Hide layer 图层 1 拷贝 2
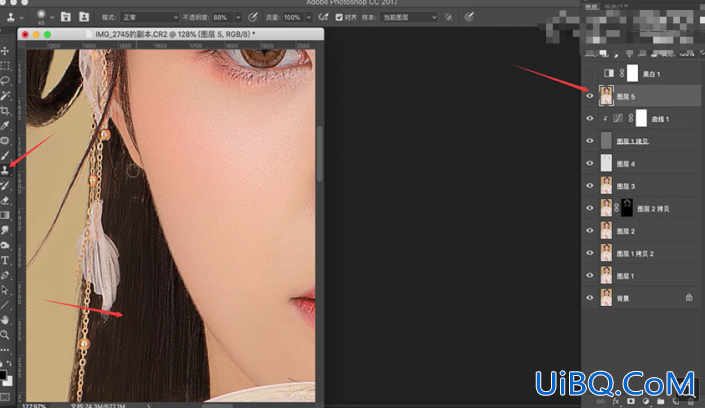Viewport: 705px width, 408px height. coord(590,253)
